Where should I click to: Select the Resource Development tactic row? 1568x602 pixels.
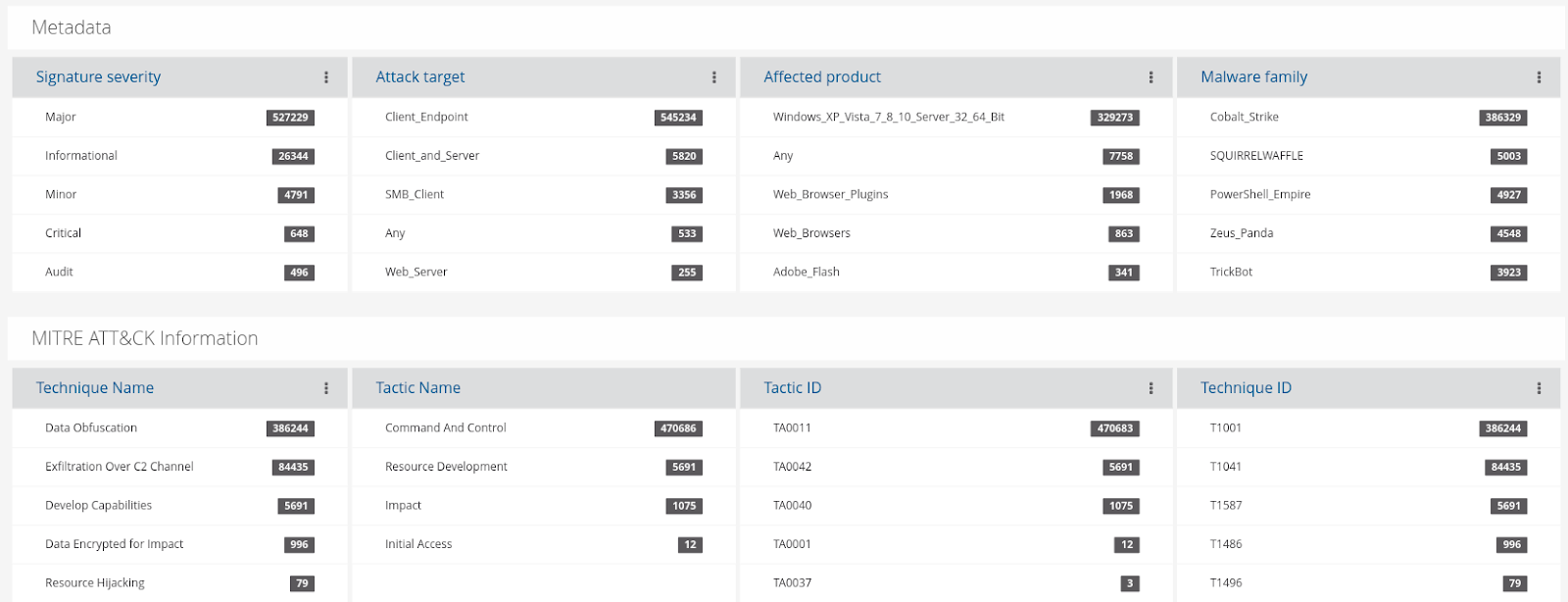tap(544, 467)
